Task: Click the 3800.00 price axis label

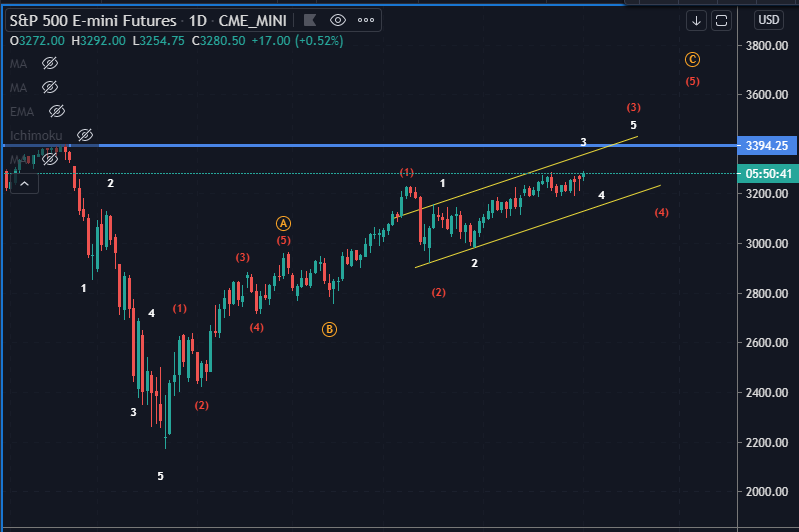Action: (x=766, y=46)
